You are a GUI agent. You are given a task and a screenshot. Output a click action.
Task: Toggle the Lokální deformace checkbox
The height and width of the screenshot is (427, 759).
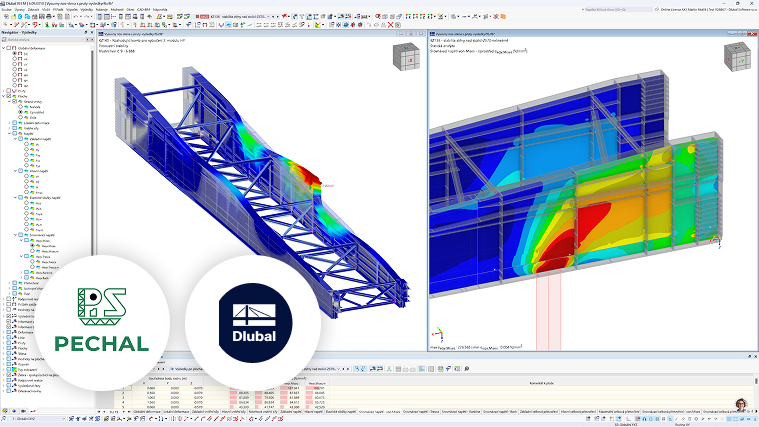pos(15,123)
